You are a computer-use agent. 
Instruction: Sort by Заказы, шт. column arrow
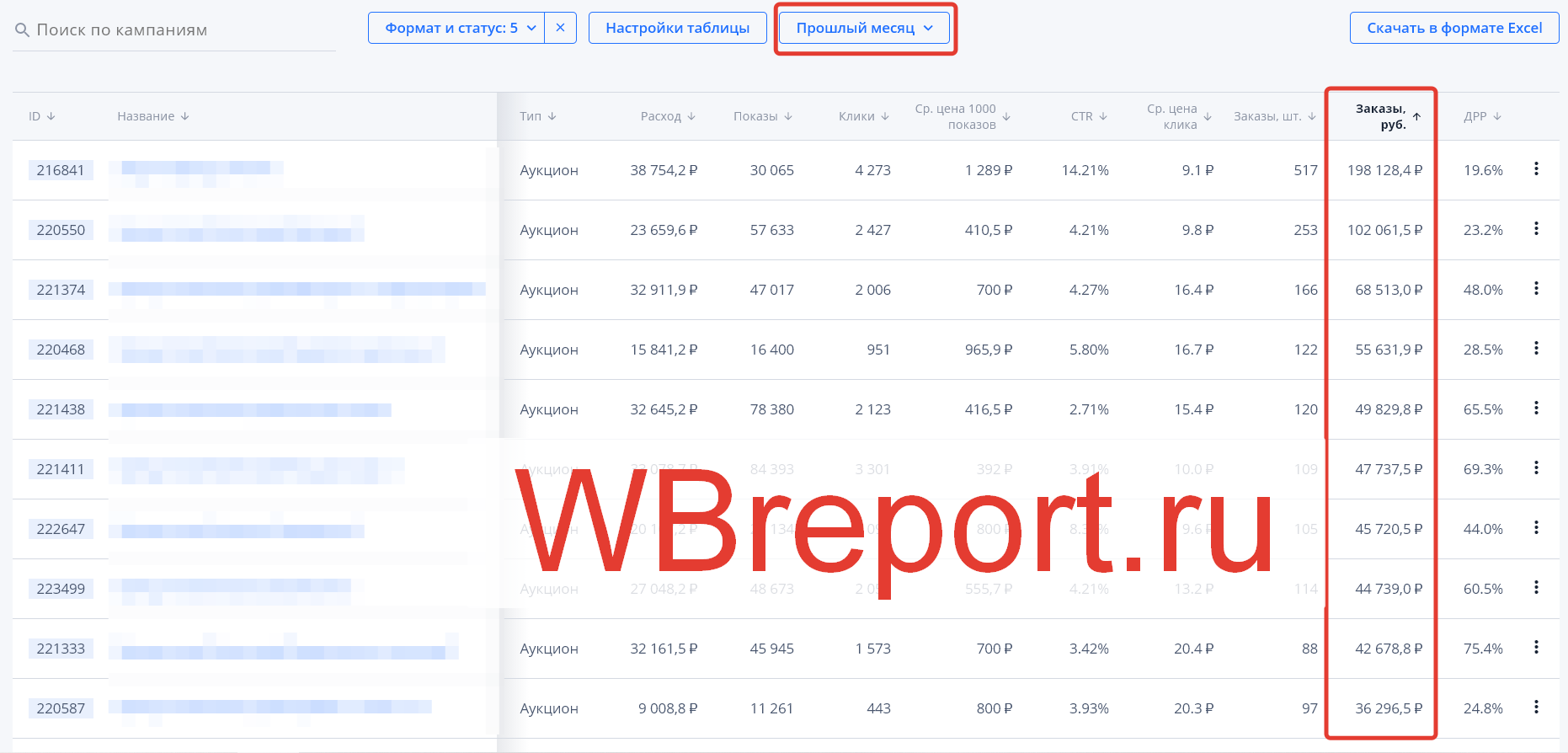coord(1312,116)
